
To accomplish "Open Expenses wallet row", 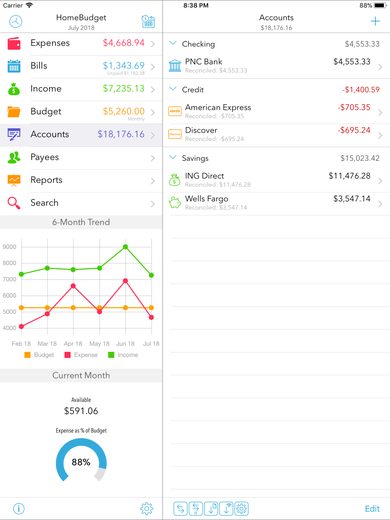I will (x=81, y=43).
